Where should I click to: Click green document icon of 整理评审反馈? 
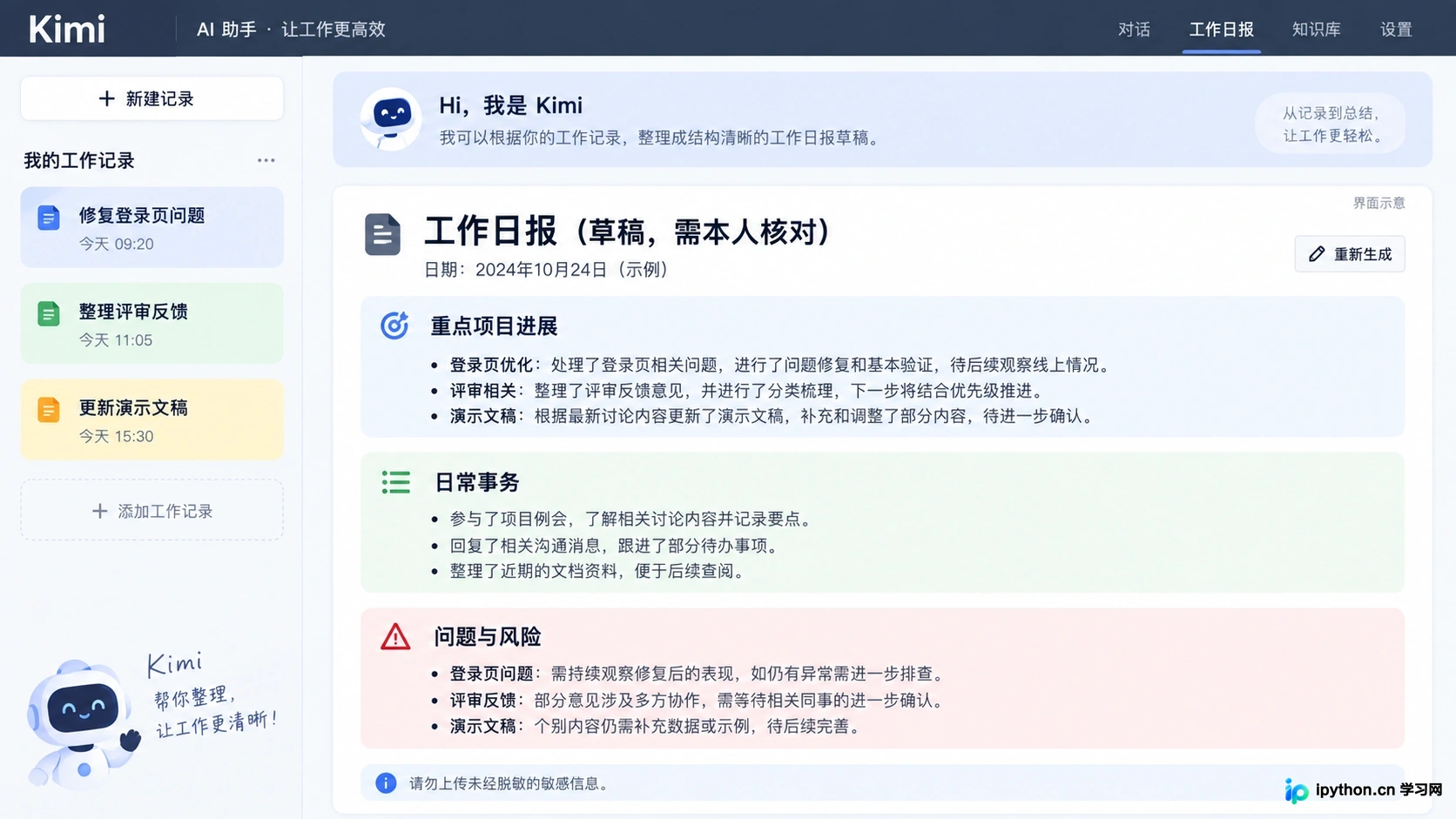[x=49, y=313]
